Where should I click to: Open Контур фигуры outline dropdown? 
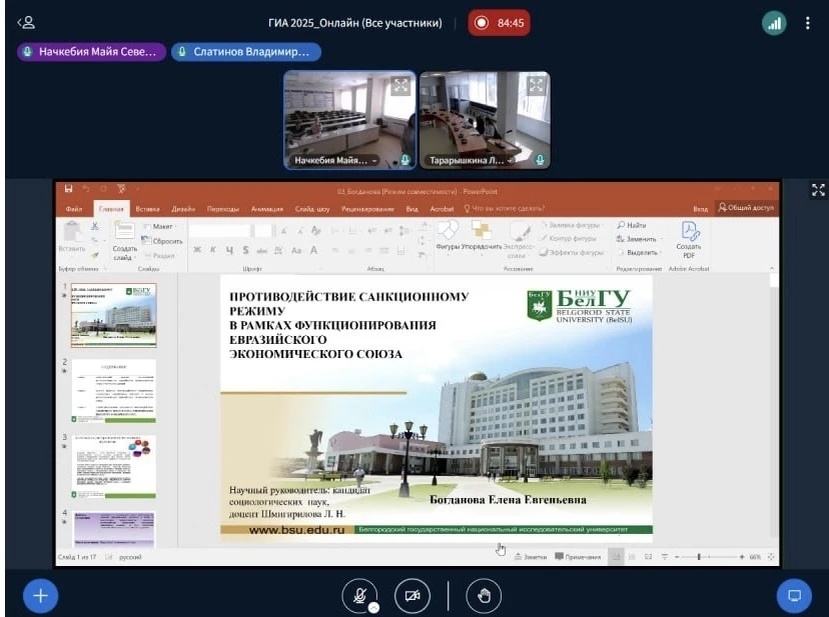(x=569, y=238)
